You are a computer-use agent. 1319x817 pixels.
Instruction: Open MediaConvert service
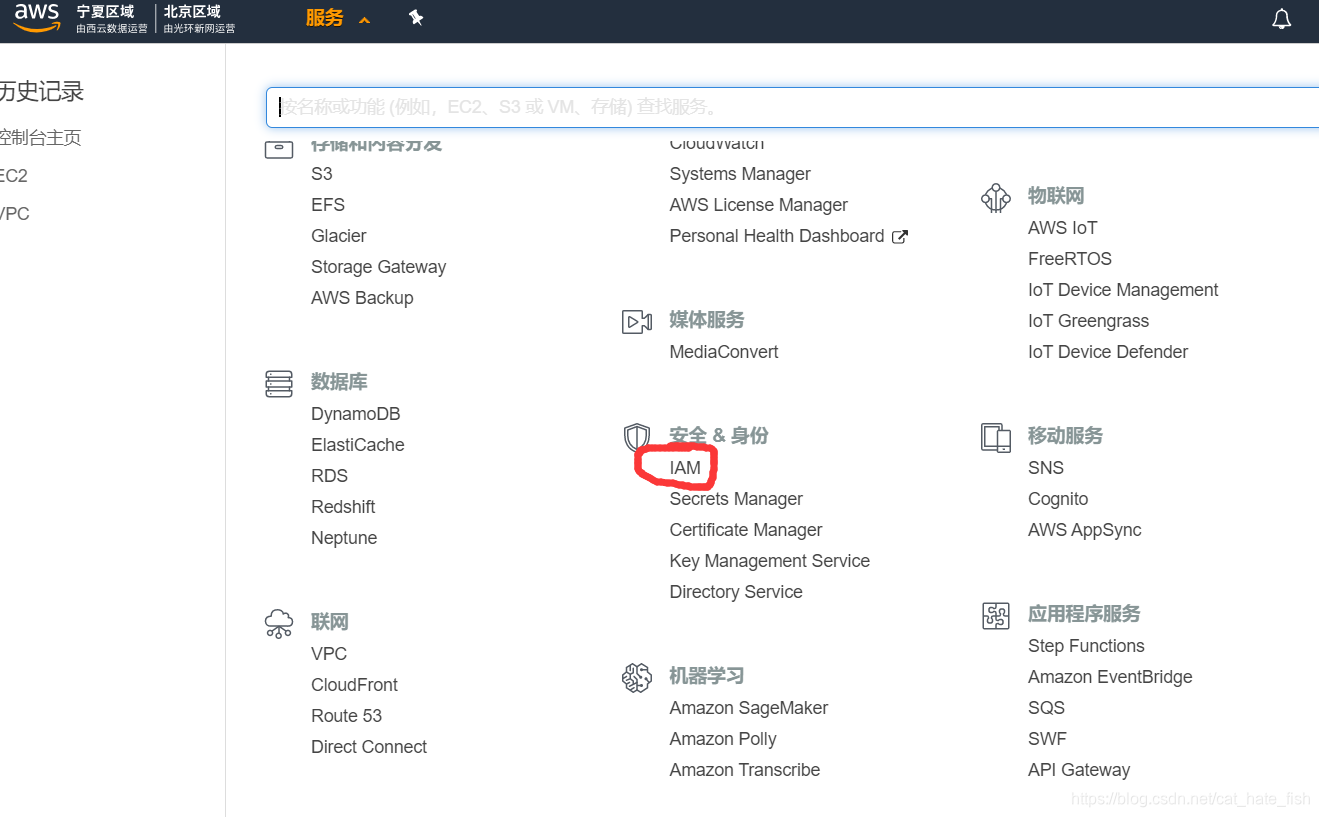pyautogui.click(x=724, y=352)
